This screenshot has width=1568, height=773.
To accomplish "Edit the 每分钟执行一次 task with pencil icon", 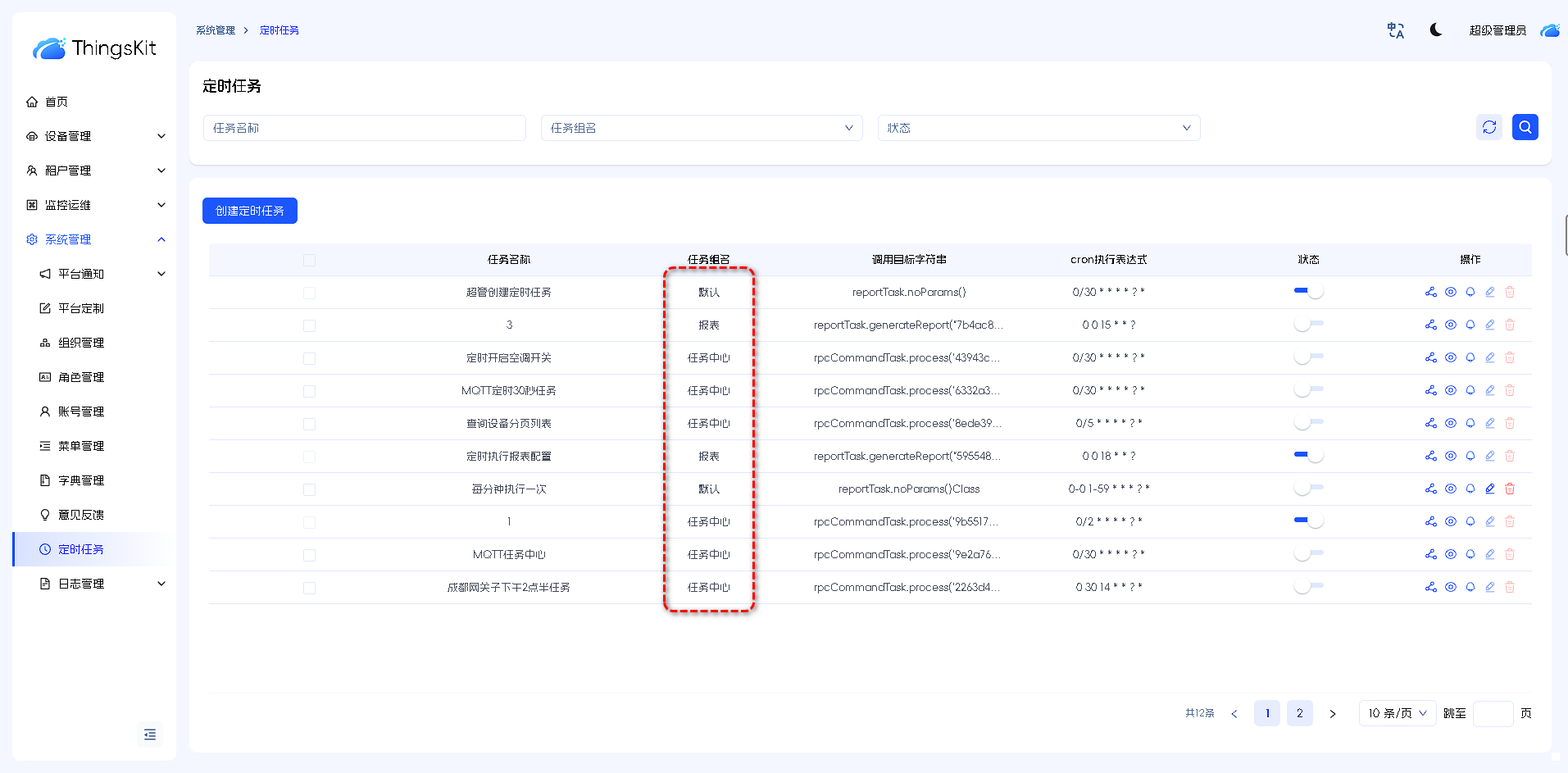I will click(1490, 489).
